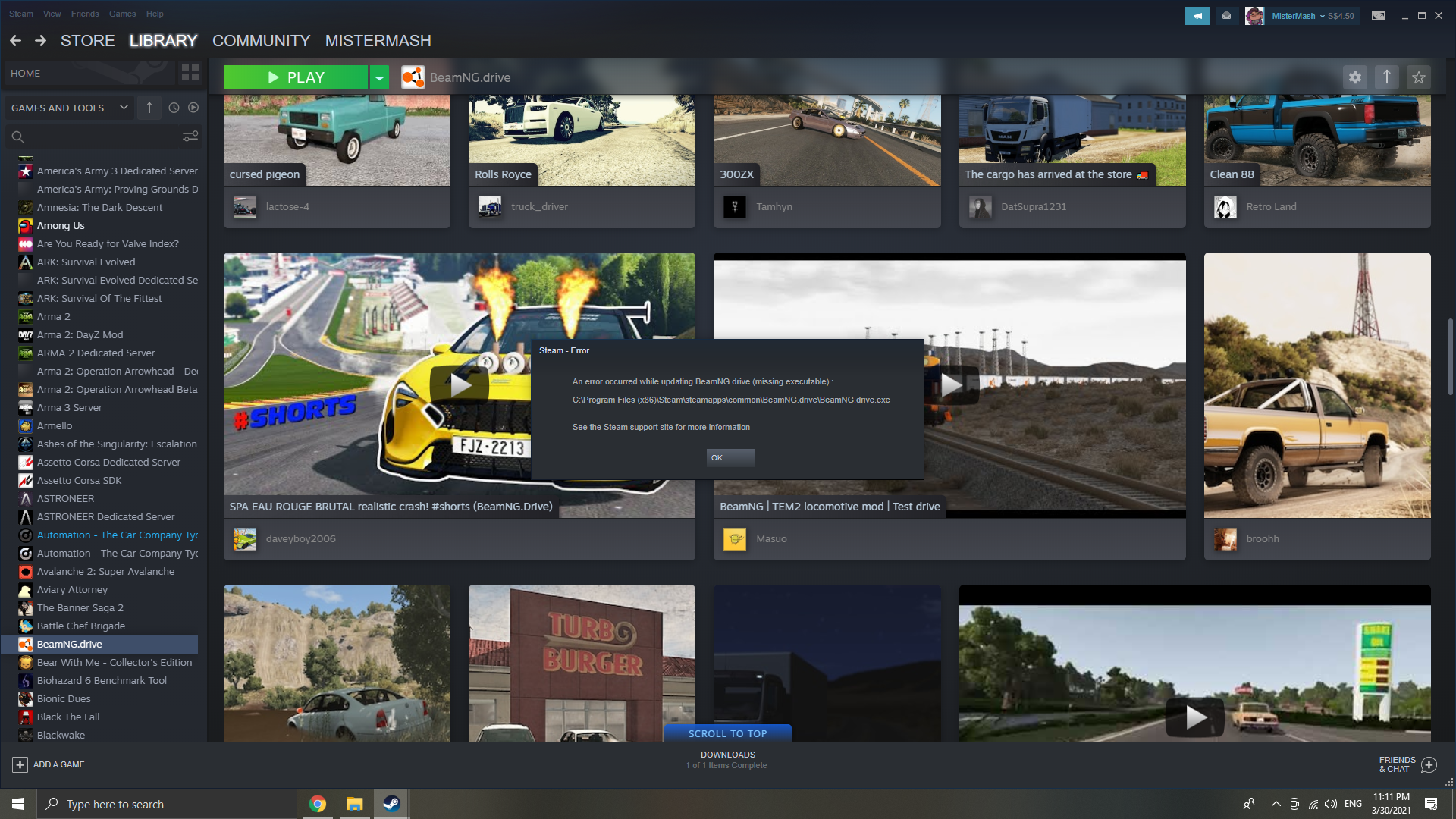Open Big Picture mode icon

pos(1379,16)
